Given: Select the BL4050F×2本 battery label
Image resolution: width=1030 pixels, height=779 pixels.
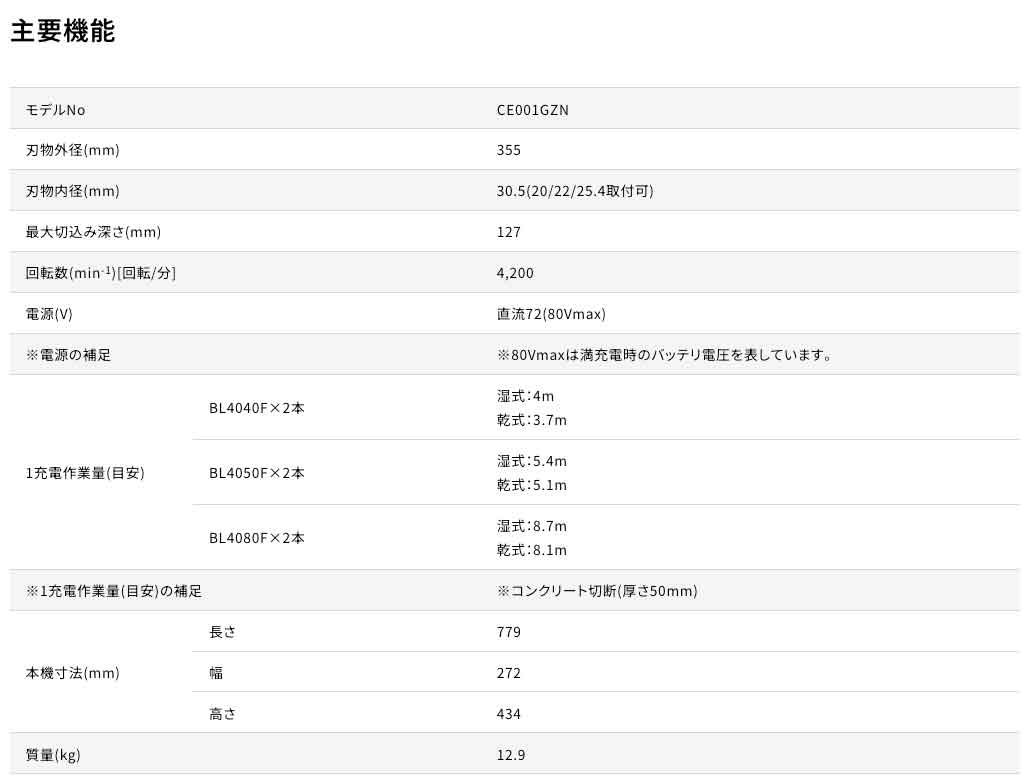Looking at the screenshot, I should 257,473.
